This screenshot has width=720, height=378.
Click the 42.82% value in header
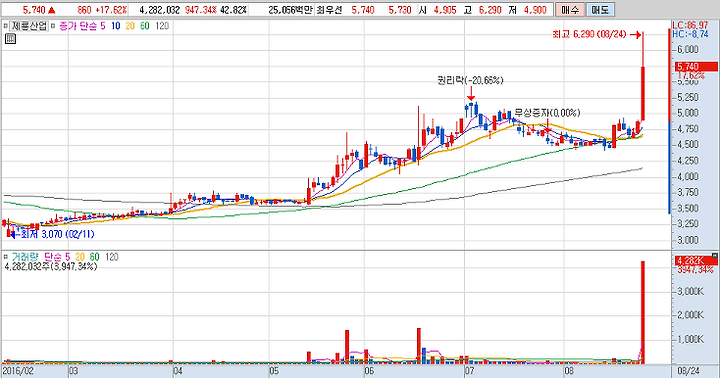pos(233,10)
